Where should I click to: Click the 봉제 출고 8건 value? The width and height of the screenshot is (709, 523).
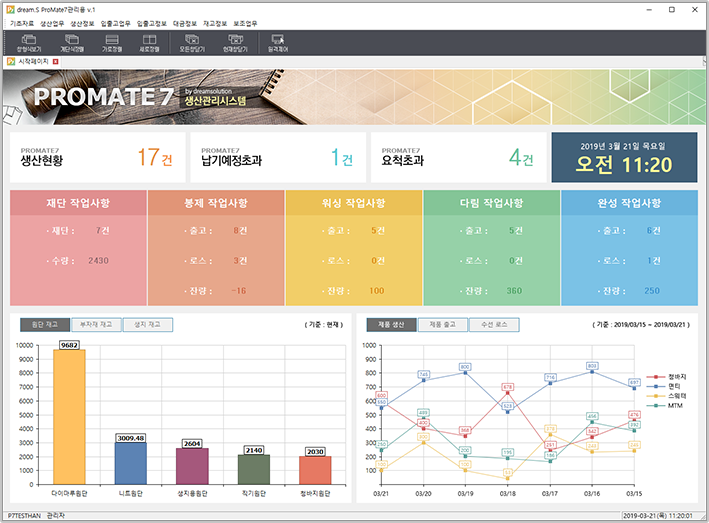(240, 231)
